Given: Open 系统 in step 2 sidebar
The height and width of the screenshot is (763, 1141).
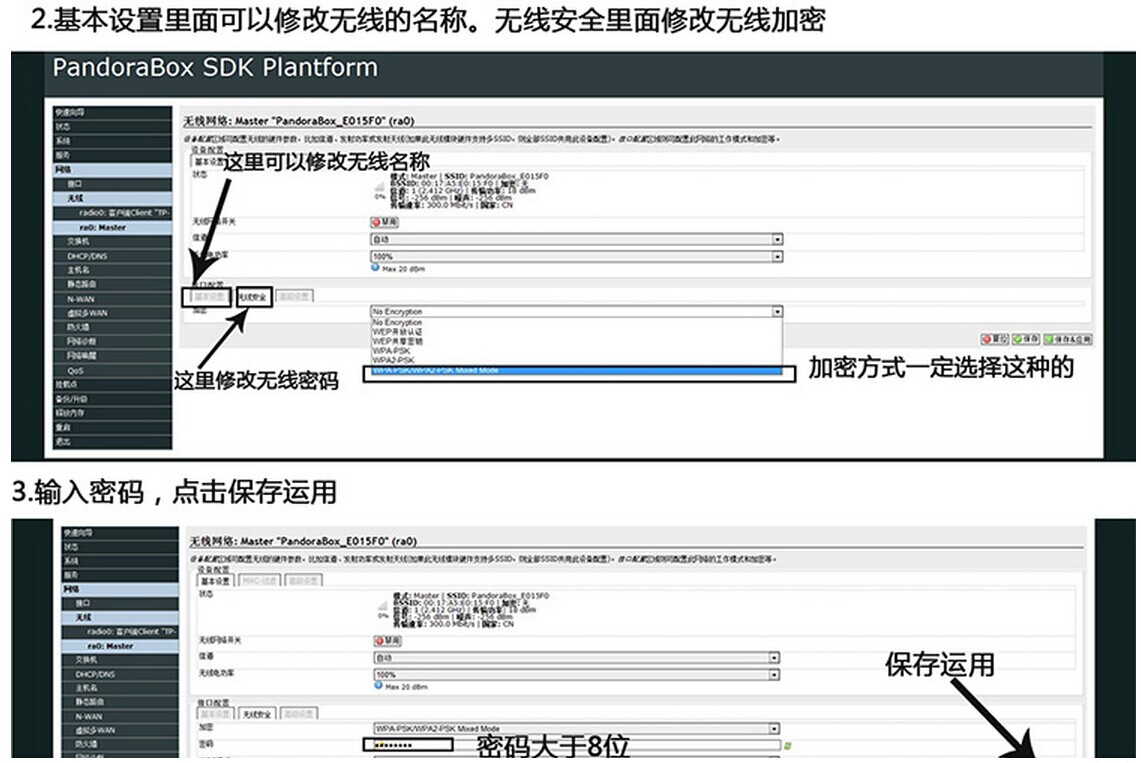Looking at the screenshot, I should pos(112,140).
